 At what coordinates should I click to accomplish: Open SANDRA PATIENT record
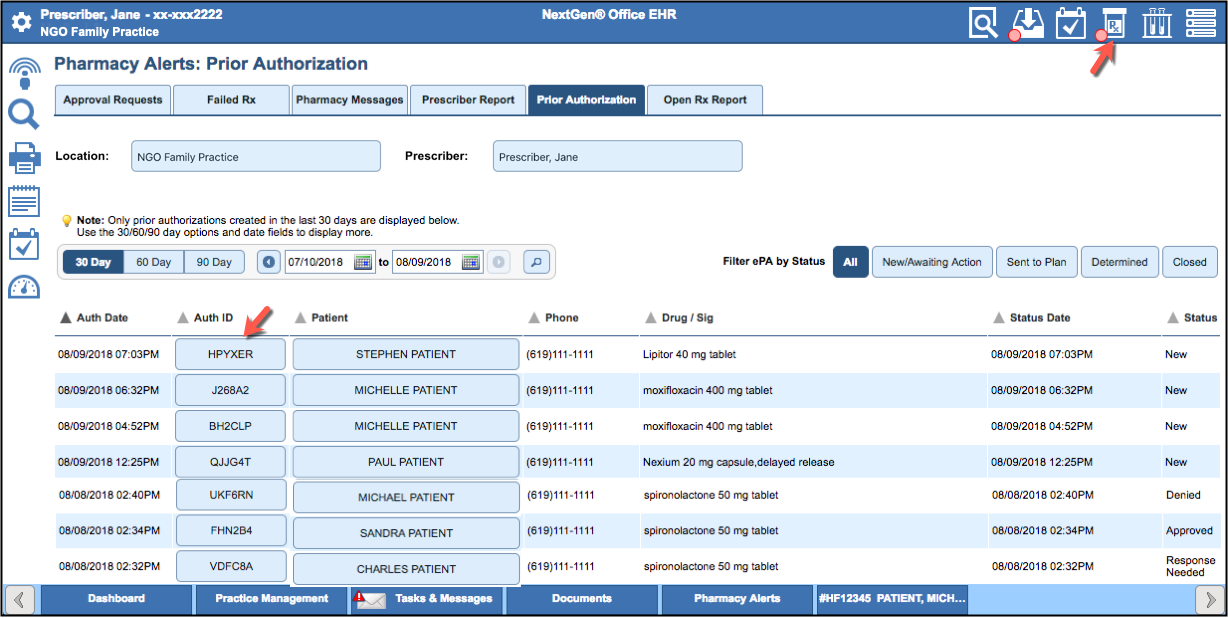pos(406,533)
